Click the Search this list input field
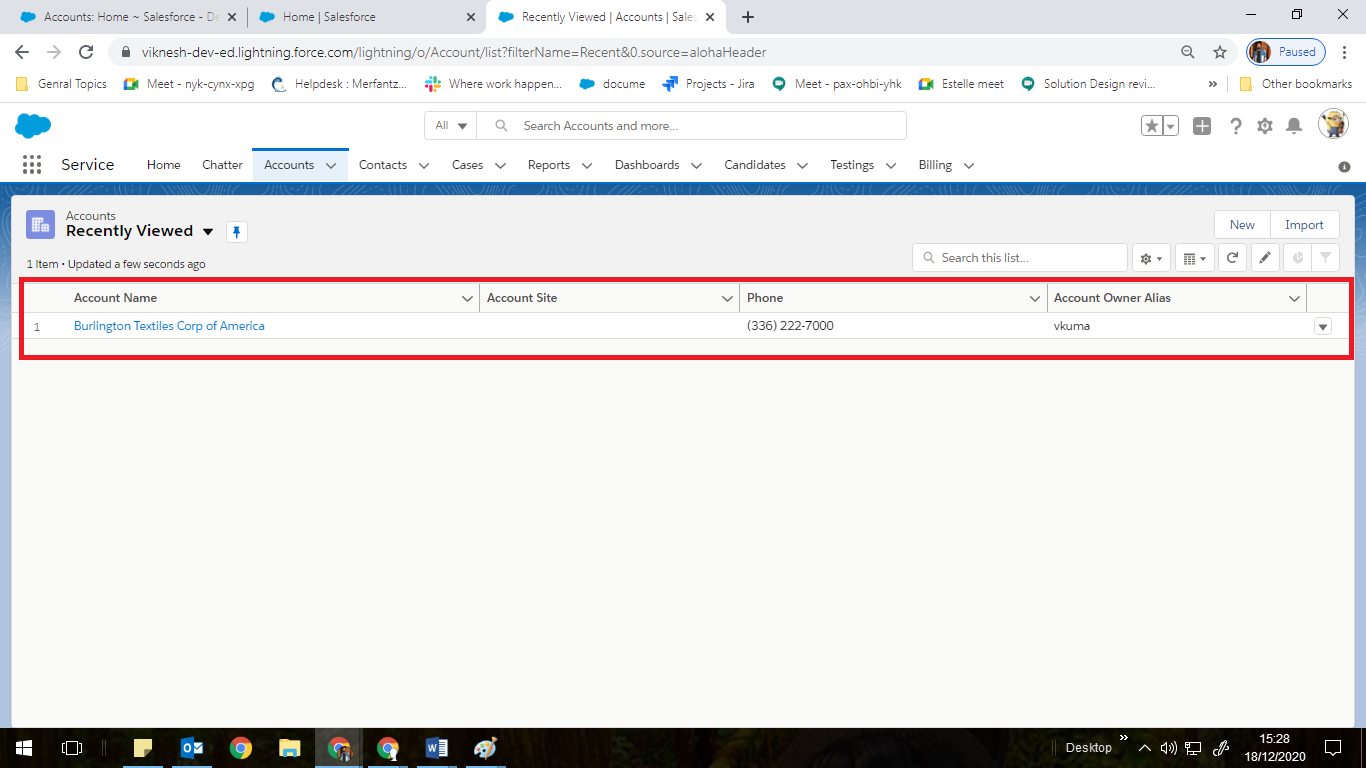 (x=1019, y=257)
